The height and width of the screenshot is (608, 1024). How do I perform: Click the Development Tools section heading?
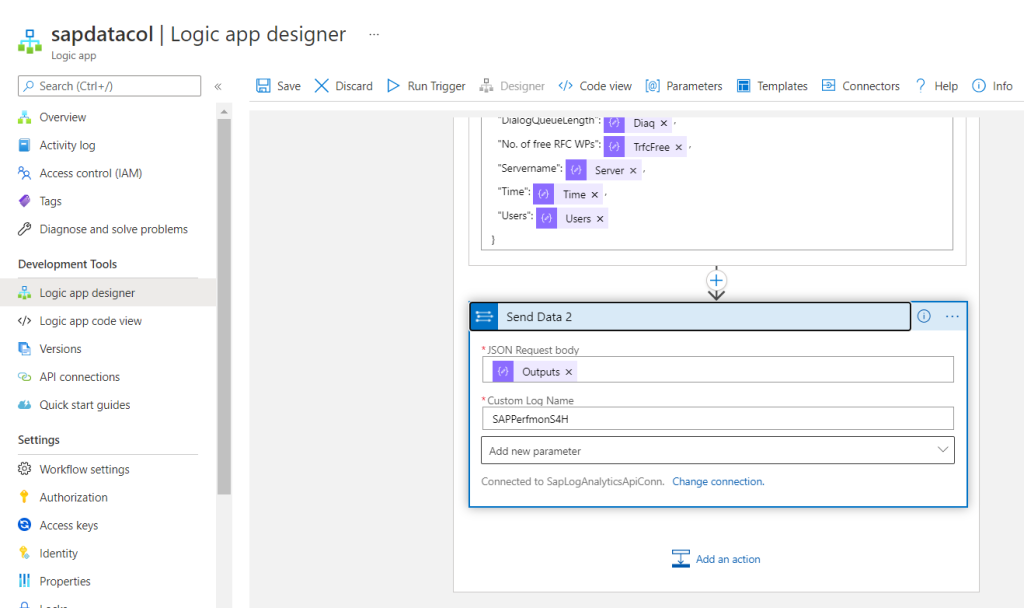[x=67, y=264]
